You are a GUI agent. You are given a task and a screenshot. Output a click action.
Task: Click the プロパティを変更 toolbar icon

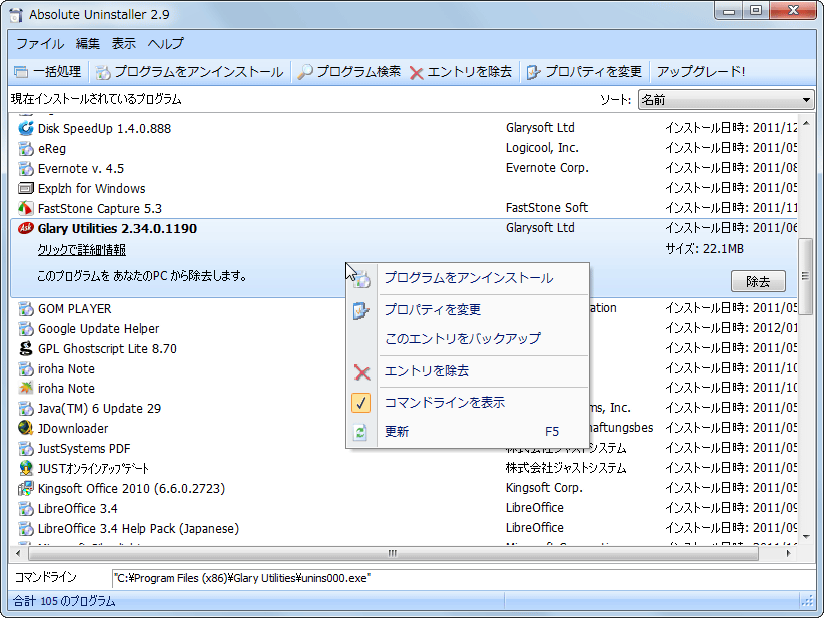click(533, 72)
